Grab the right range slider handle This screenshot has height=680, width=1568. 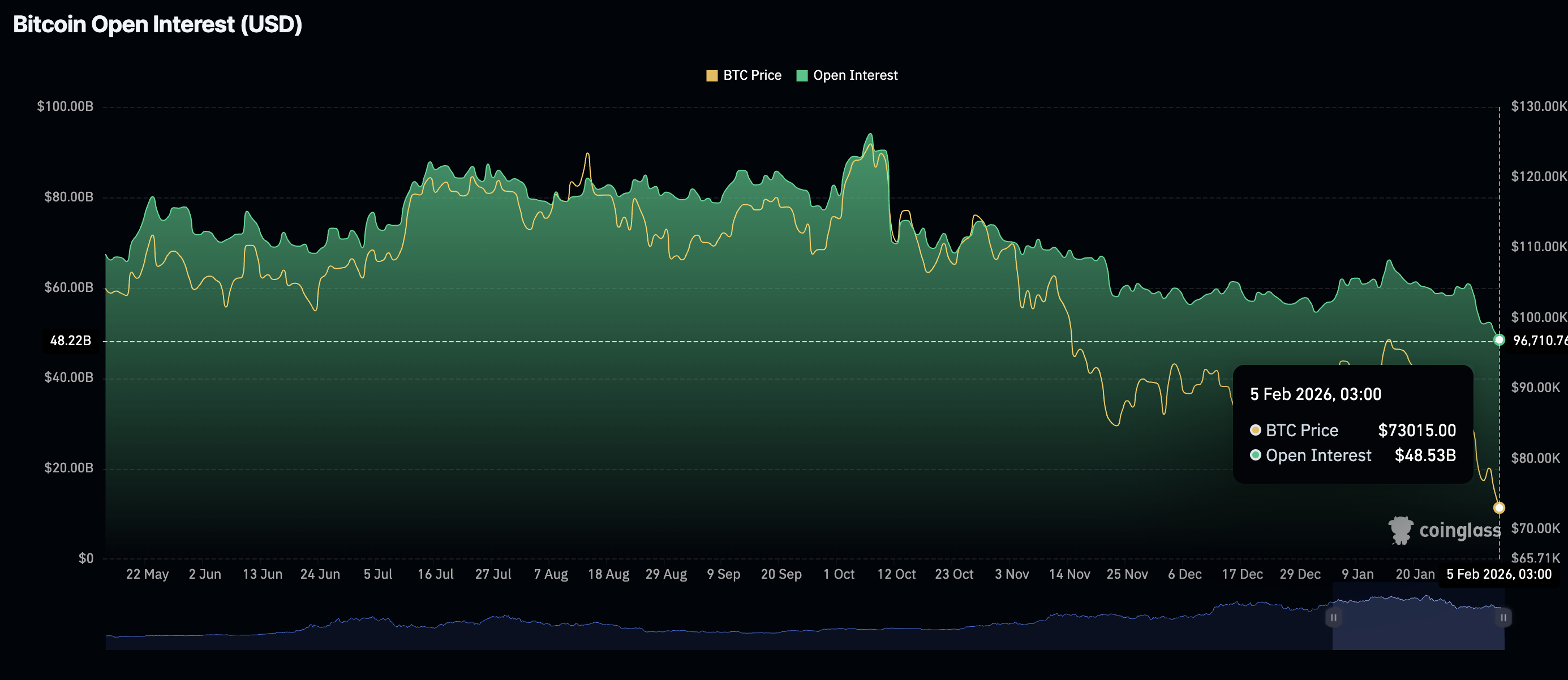point(1503,617)
